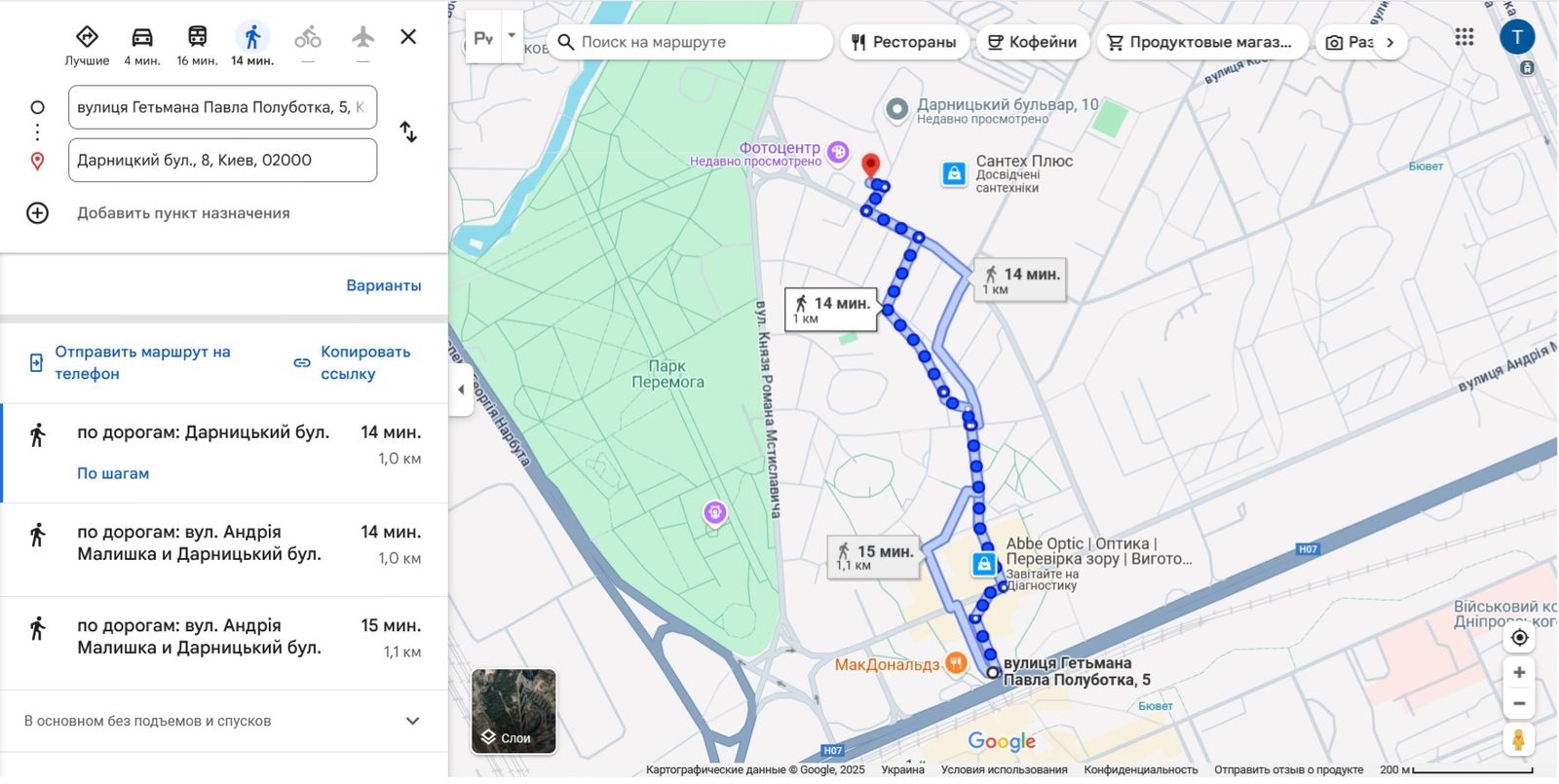Click the Украина footer link
1559x784 pixels.
coord(902,769)
